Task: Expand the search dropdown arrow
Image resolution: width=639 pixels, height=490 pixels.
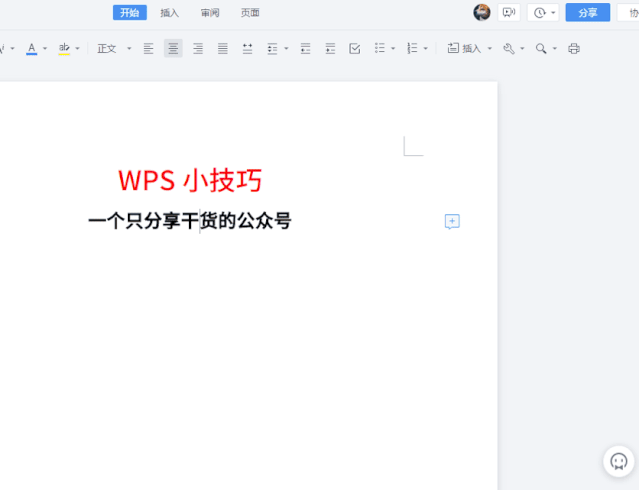Action: pos(555,49)
